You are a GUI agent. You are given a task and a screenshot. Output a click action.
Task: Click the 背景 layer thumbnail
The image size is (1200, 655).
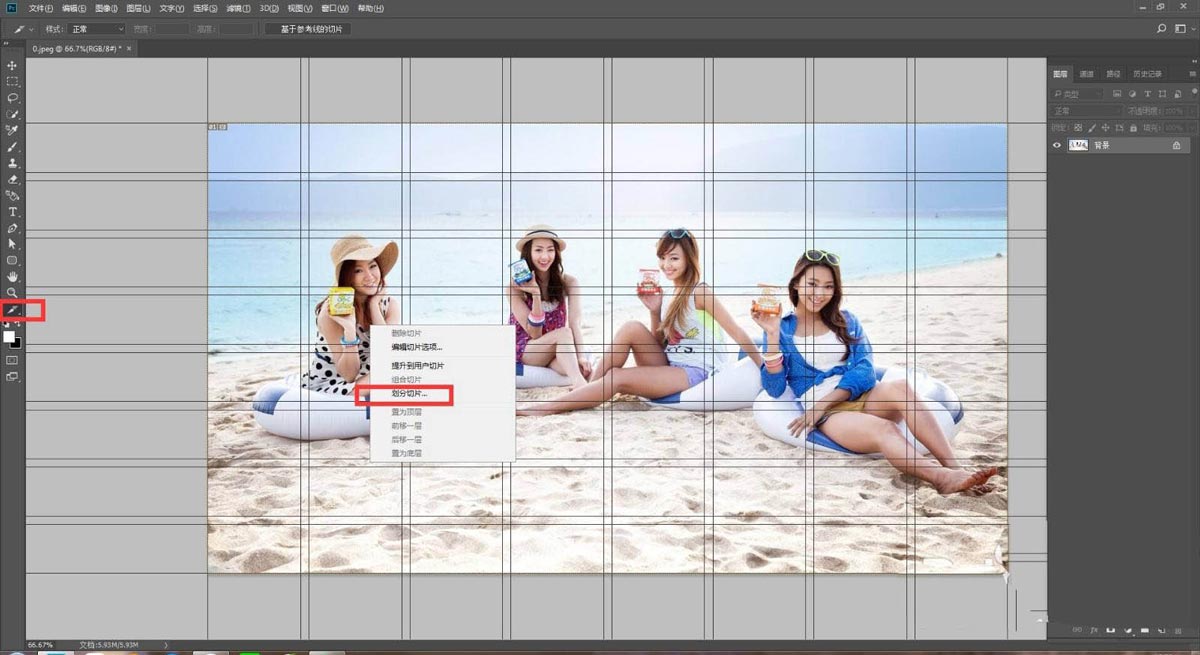(1078, 145)
